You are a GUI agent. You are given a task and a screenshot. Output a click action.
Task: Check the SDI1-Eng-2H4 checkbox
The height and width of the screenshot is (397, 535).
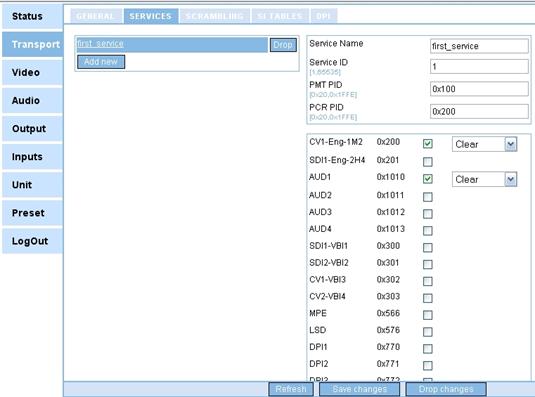click(x=428, y=162)
